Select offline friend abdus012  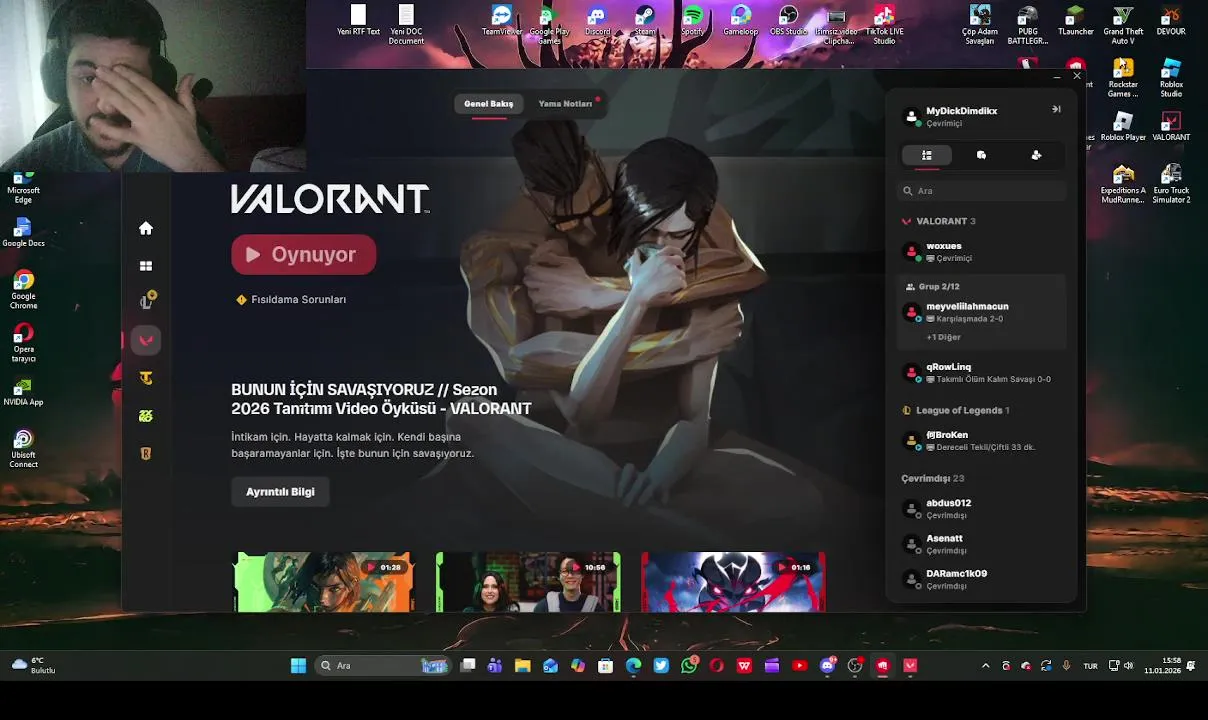pos(982,509)
